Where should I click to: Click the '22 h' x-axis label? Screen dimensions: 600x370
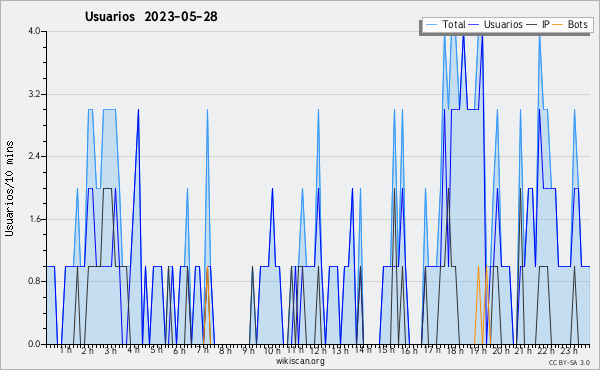(x=546, y=351)
